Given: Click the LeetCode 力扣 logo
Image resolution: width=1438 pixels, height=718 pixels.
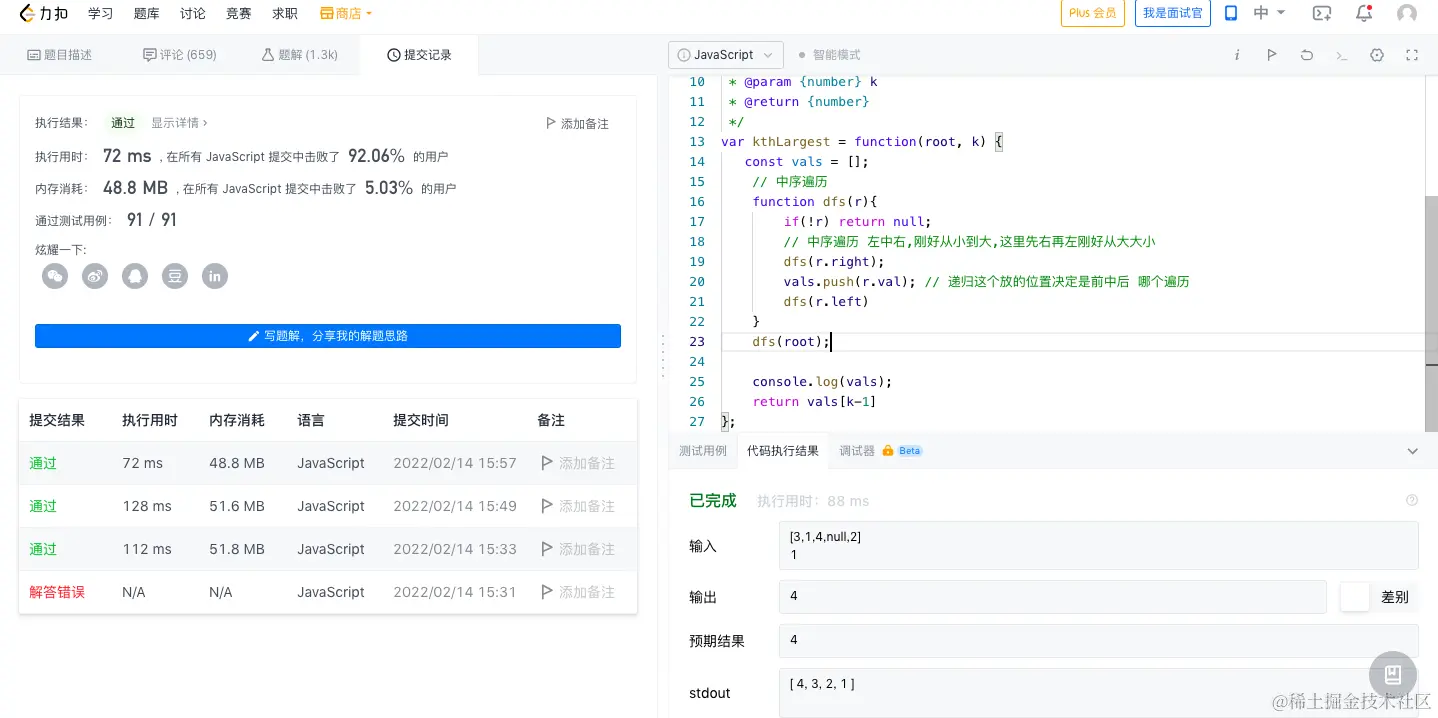Looking at the screenshot, I should [x=44, y=13].
